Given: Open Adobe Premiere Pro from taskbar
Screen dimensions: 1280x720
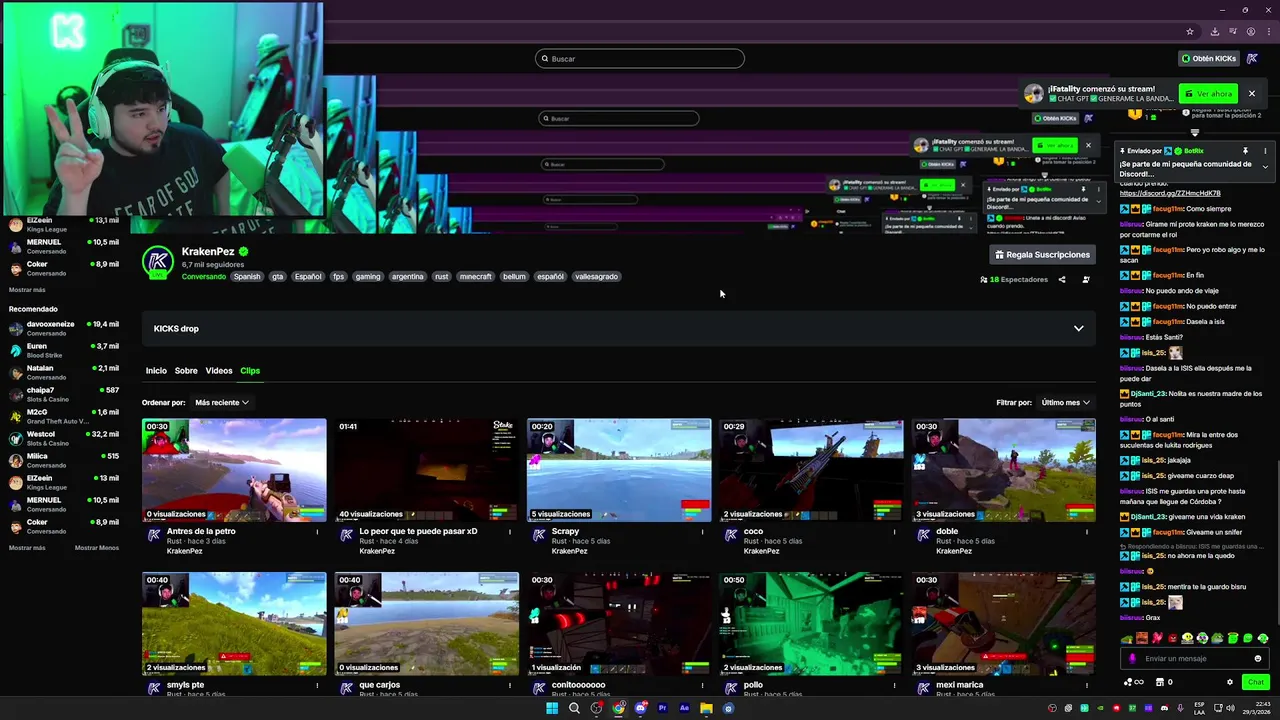Looking at the screenshot, I should (662, 708).
